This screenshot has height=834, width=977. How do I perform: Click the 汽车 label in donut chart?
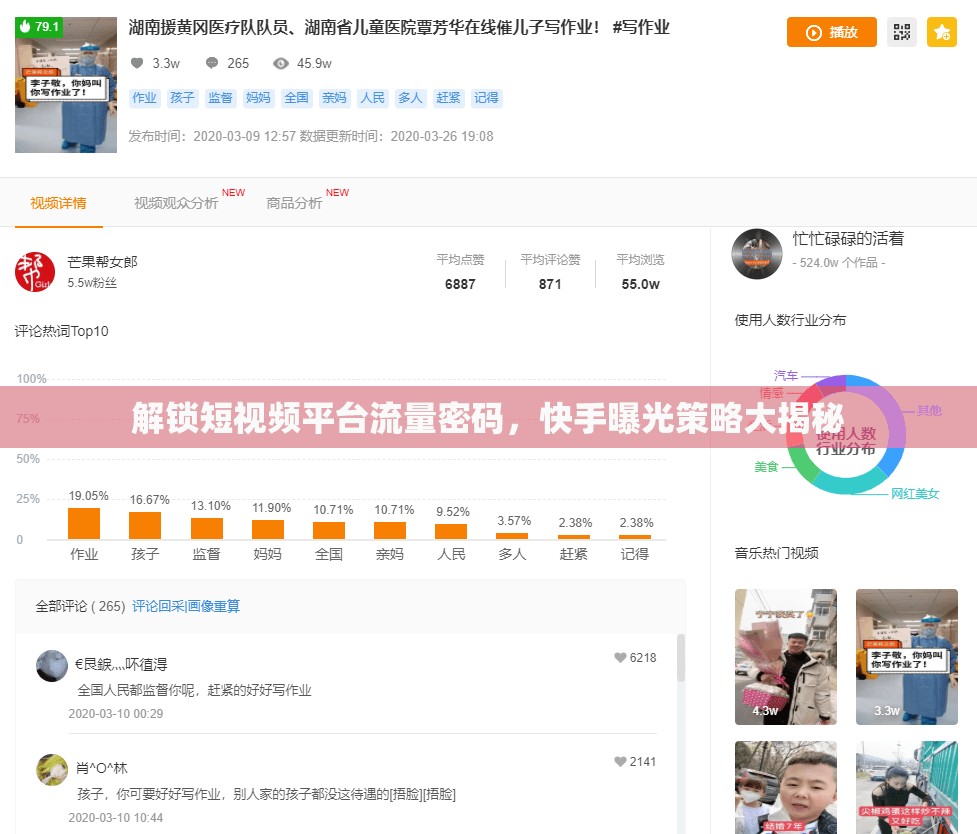tap(786, 375)
